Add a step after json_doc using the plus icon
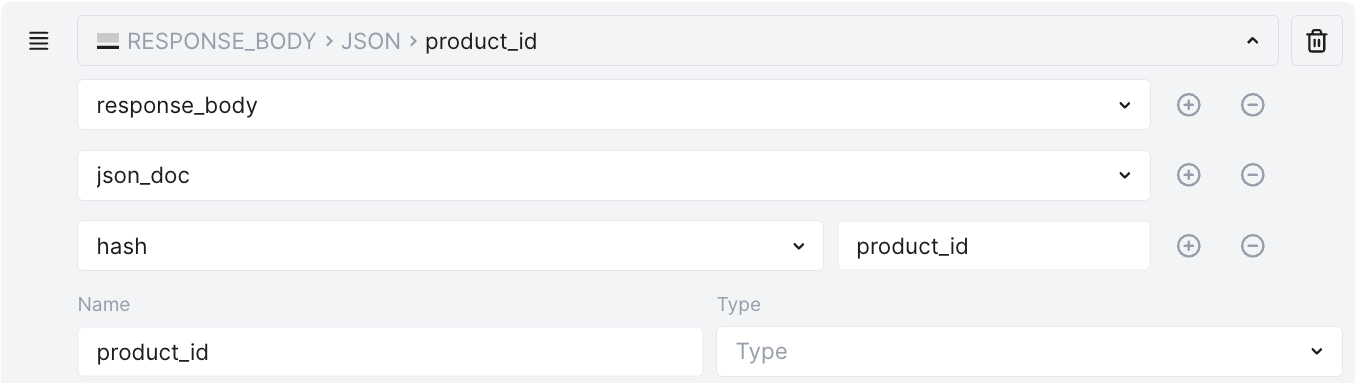Screen dimensions: 1368x383 point(1188,175)
